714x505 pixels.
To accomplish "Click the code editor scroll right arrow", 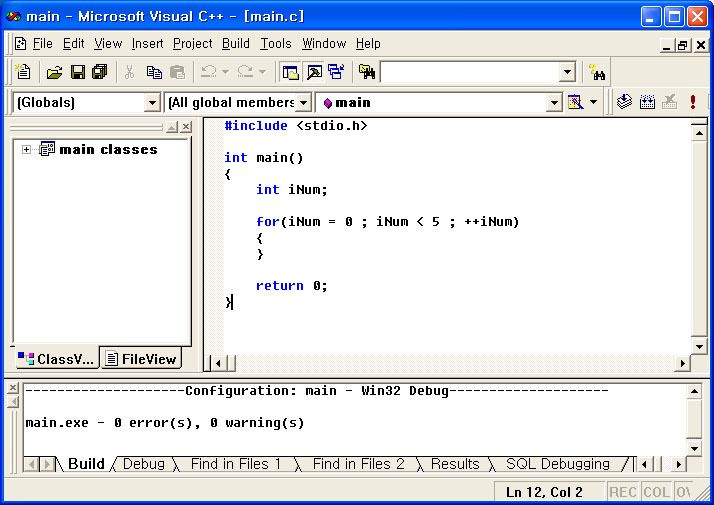I will tap(682, 363).
